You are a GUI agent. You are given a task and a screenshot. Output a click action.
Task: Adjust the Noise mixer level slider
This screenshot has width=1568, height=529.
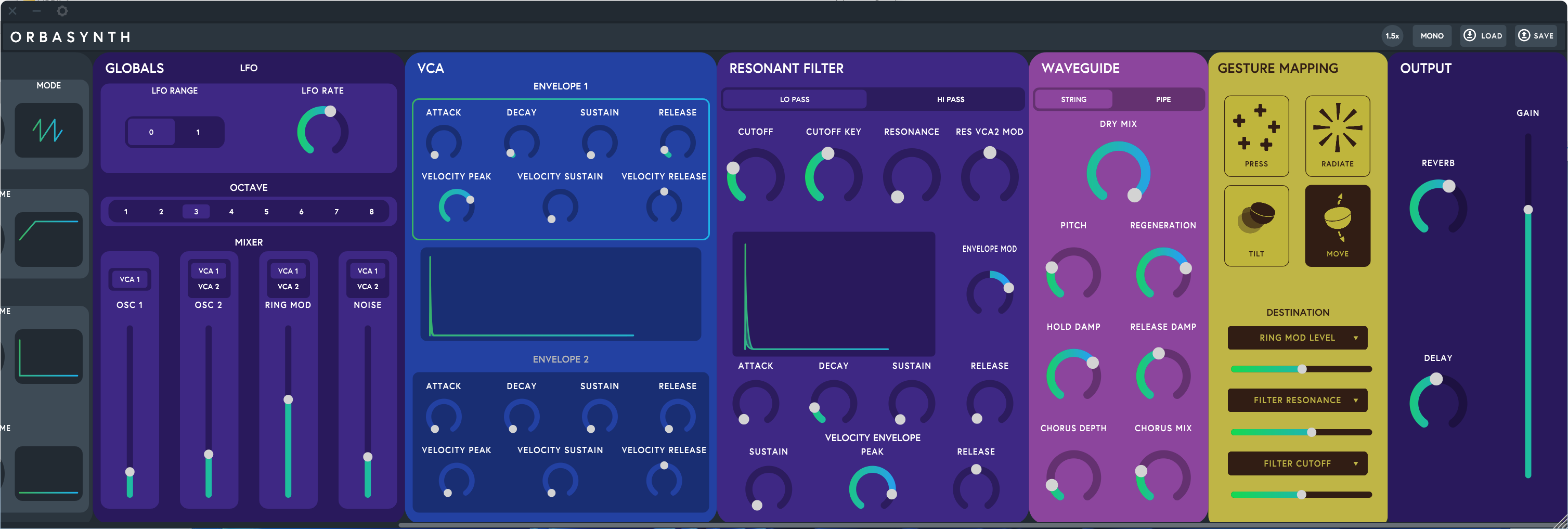pos(368,411)
